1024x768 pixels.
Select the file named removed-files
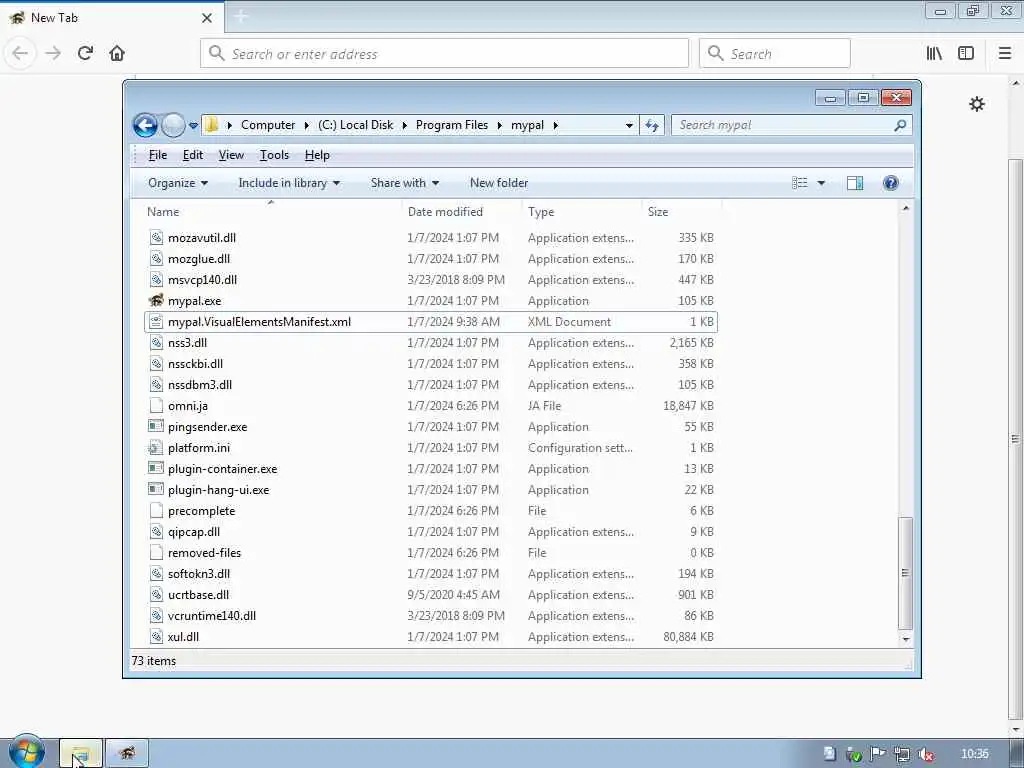[x=204, y=552]
